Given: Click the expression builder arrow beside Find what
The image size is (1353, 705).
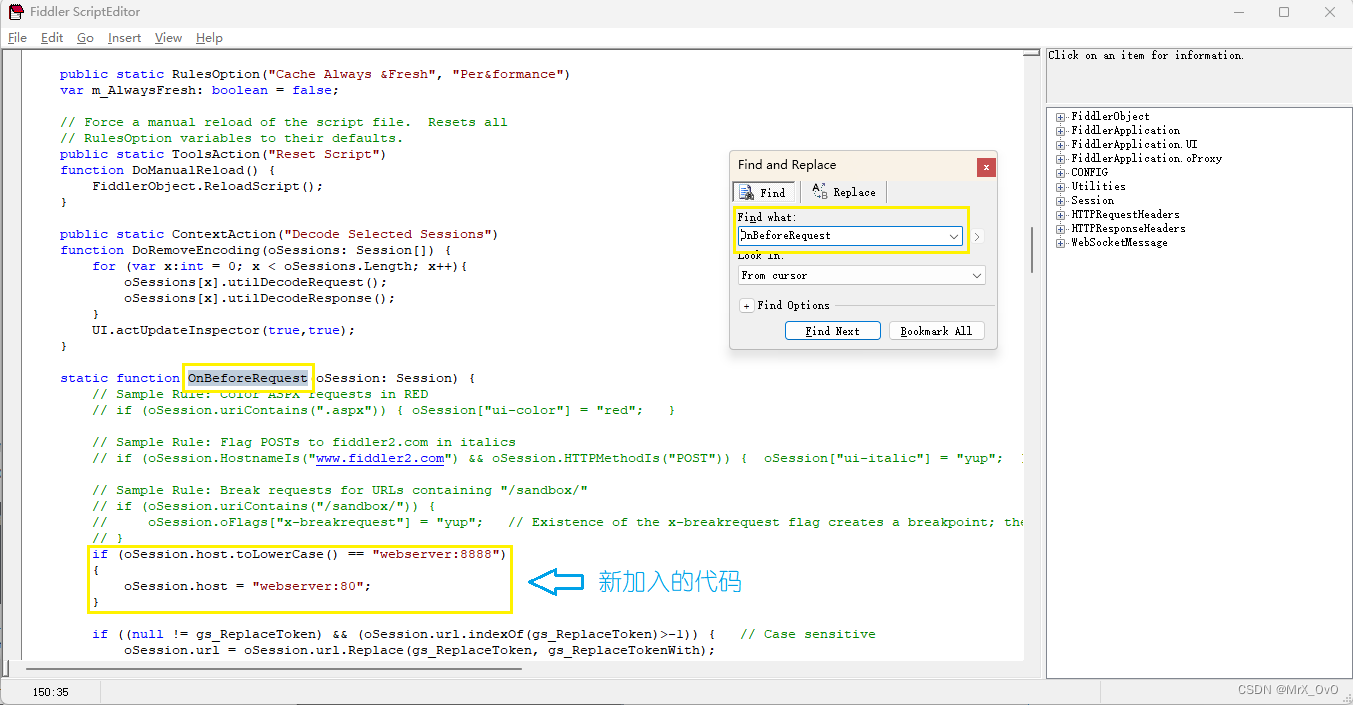Looking at the screenshot, I should [x=977, y=236].
